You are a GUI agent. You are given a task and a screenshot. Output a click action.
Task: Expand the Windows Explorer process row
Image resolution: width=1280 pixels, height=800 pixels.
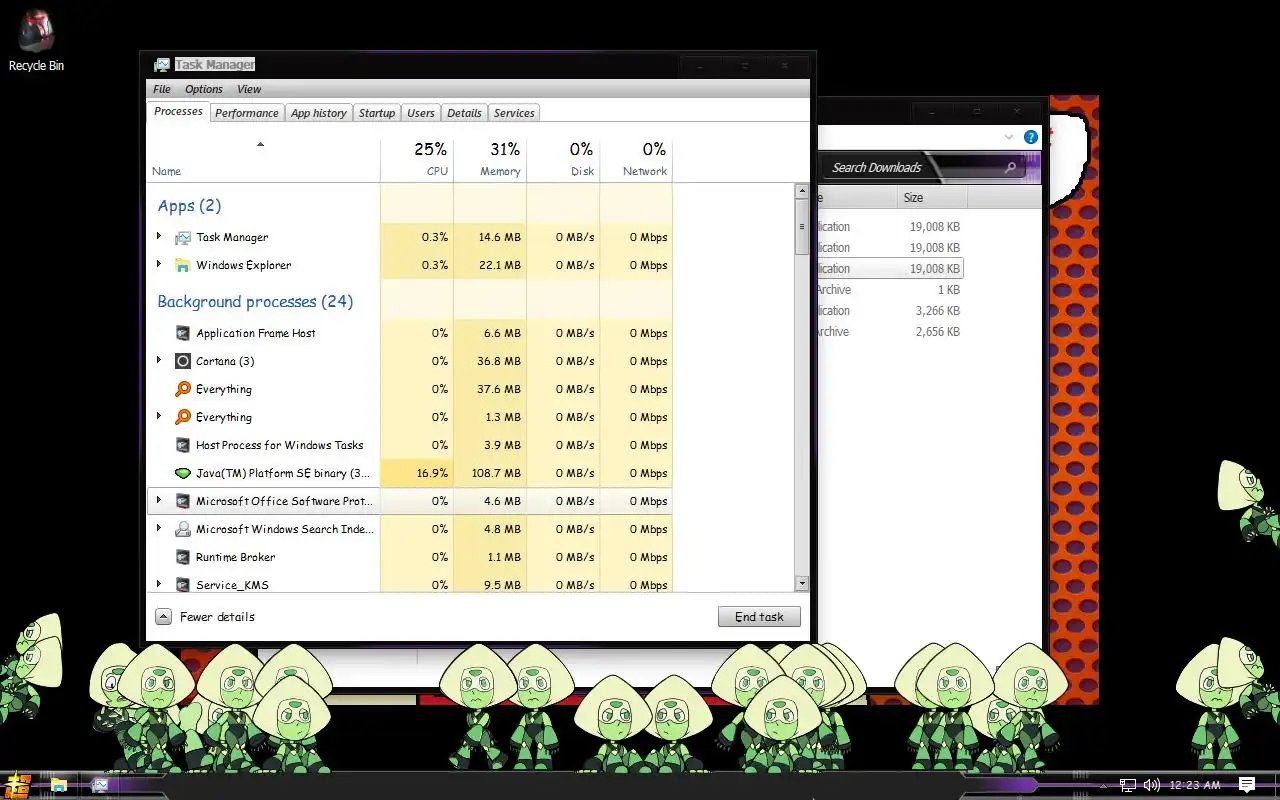[x=159, y=265]
